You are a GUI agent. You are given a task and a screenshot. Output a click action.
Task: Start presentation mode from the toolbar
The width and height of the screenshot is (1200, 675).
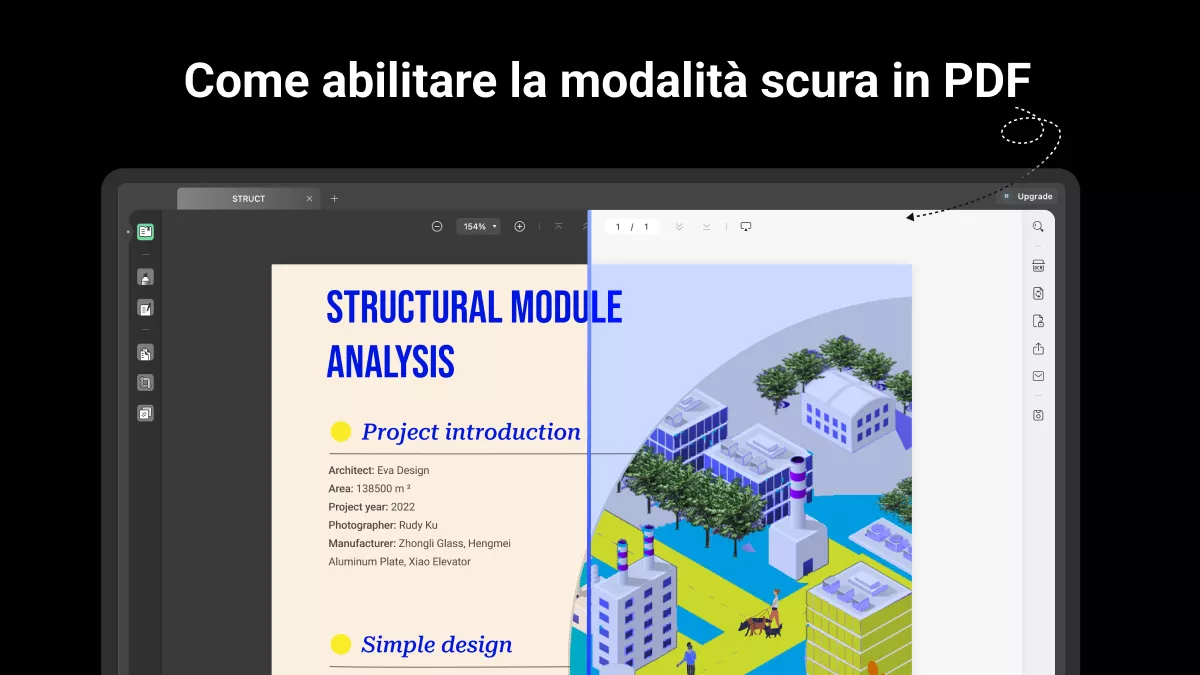pyautogui.click(x=745, y=226)
